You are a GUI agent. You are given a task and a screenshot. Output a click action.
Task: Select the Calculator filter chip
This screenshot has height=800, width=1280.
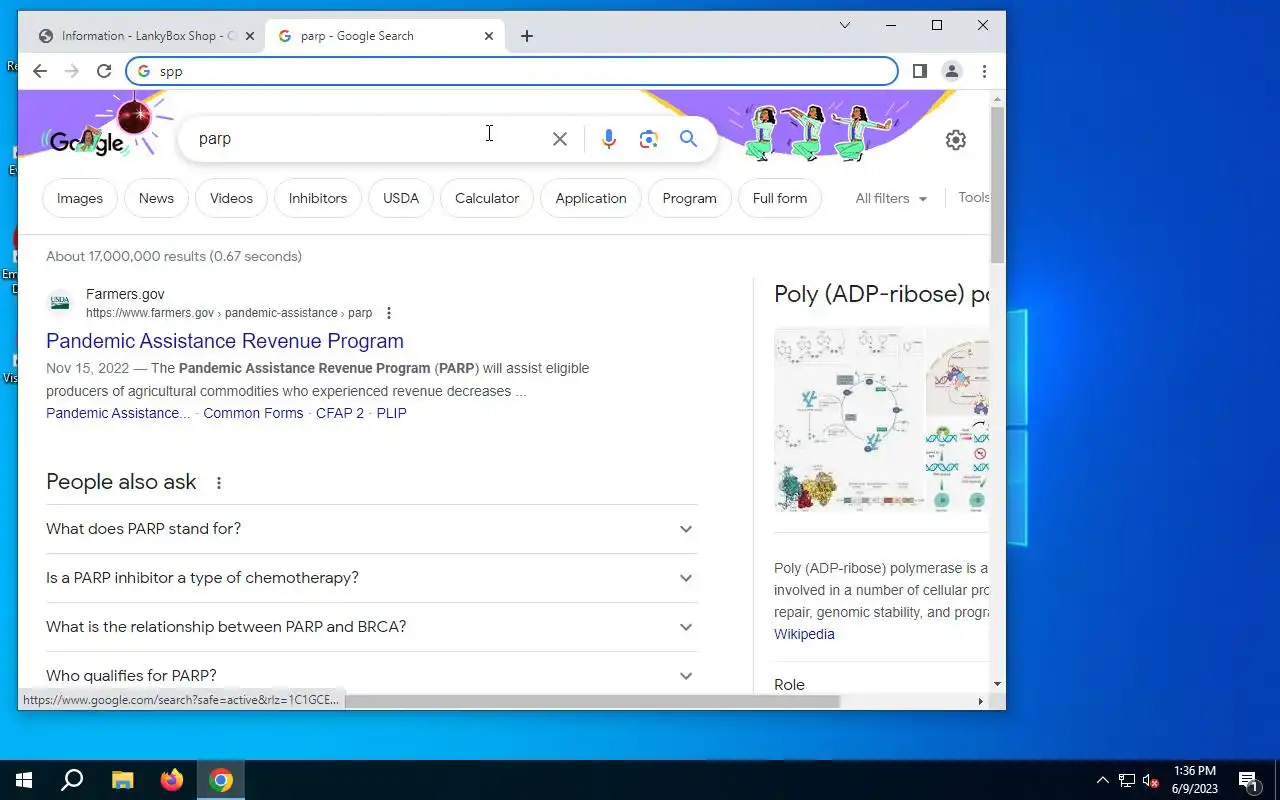click(x=487, y=198)
